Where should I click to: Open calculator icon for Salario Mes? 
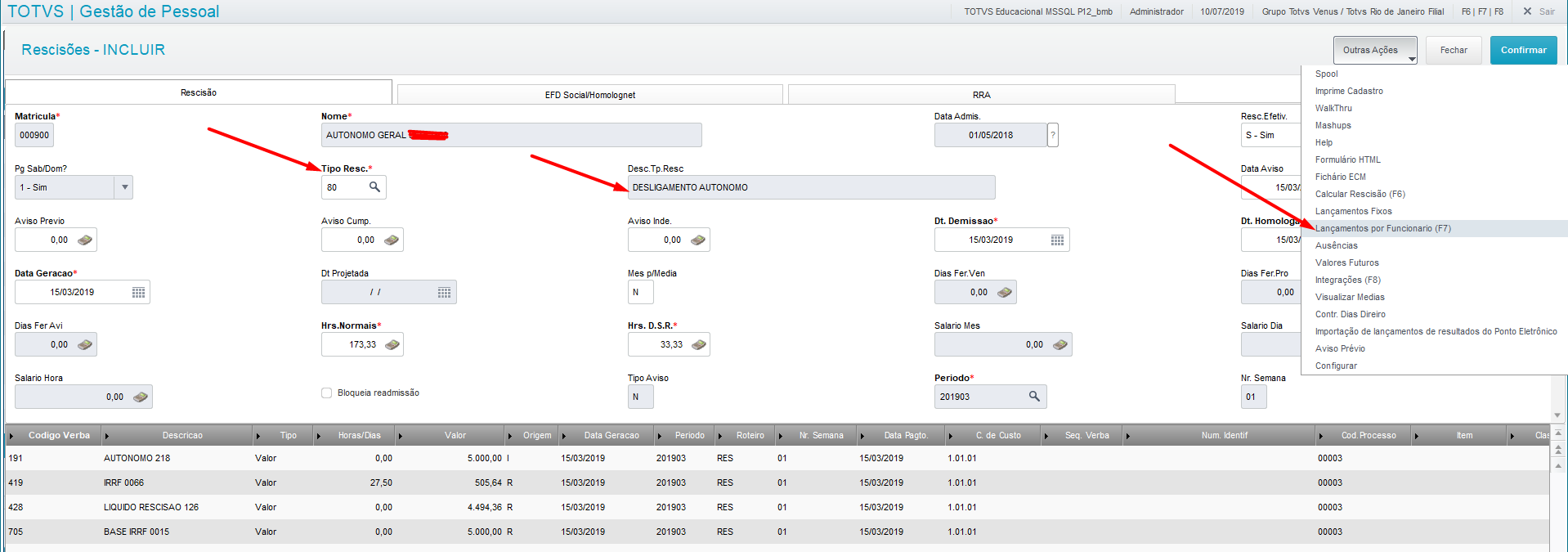pyautogui.click(x=1060, y=344)
